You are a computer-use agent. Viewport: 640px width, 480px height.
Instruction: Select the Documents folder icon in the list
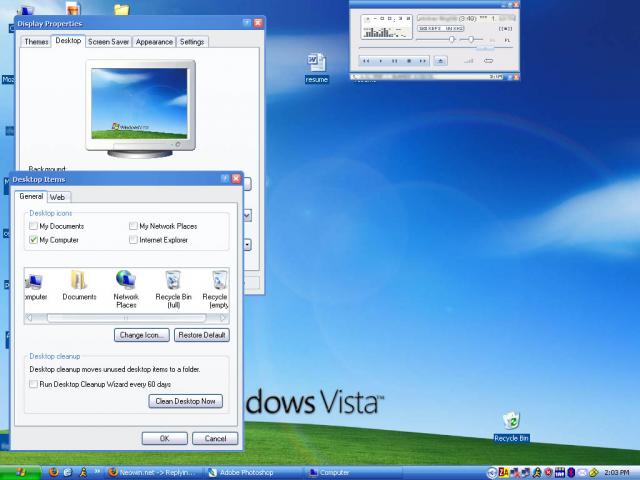click(79, 281)
